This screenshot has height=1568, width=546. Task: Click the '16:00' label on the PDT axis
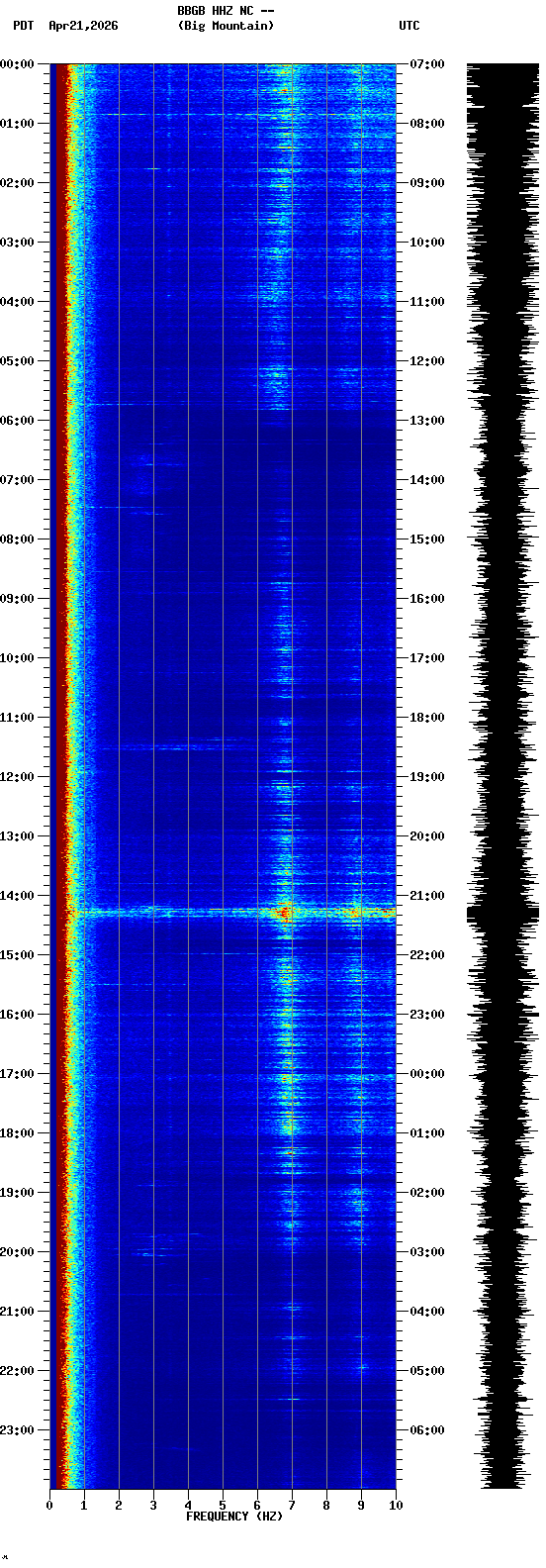pyautogui.click(x=17, y=1015)
